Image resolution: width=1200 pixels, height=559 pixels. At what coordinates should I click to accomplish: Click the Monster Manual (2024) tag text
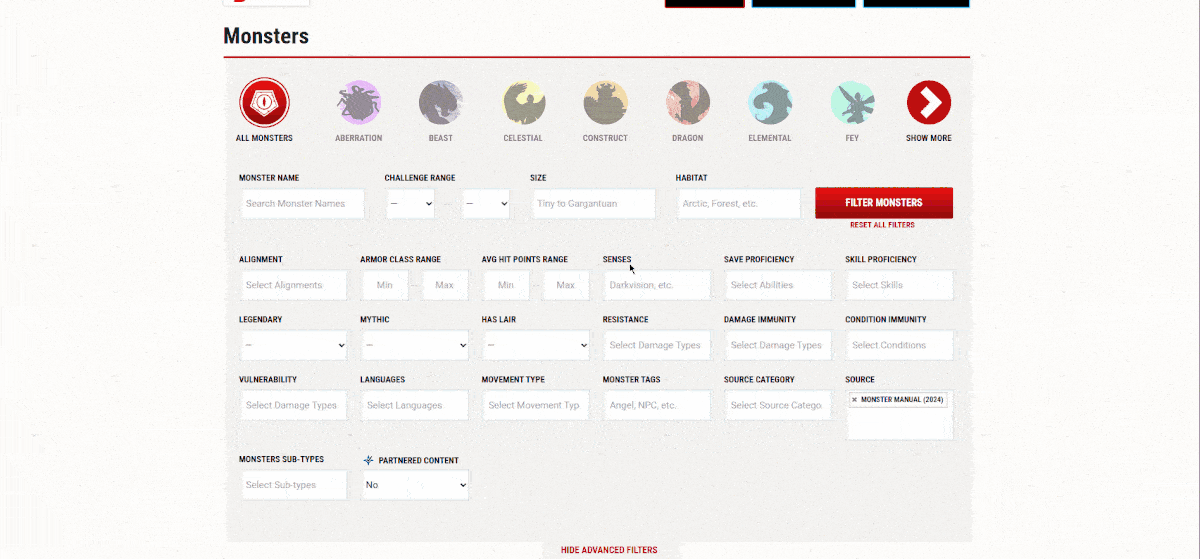(x=902, y=400)
